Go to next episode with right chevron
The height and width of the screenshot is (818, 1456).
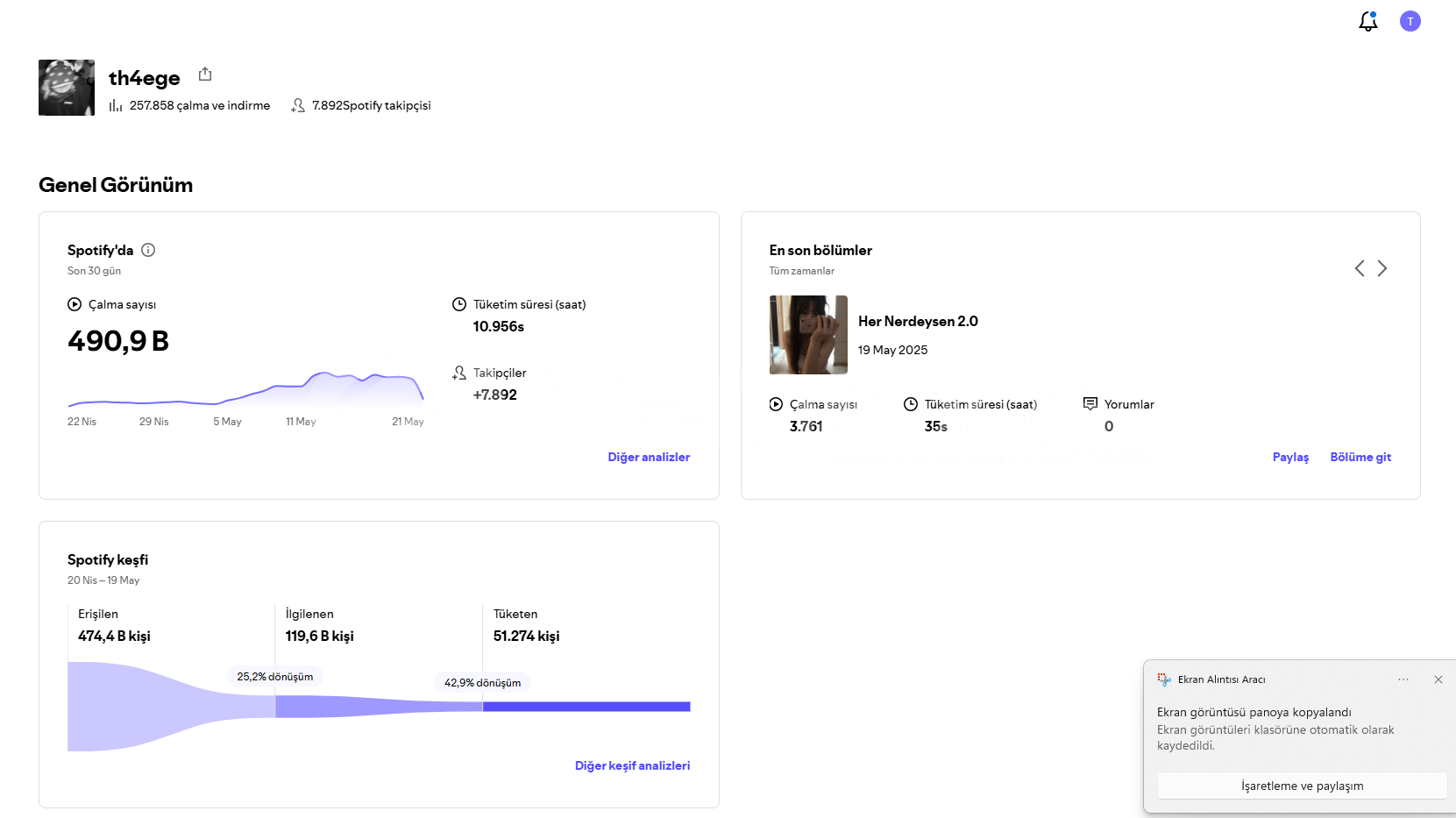[x=1382, y=268]
